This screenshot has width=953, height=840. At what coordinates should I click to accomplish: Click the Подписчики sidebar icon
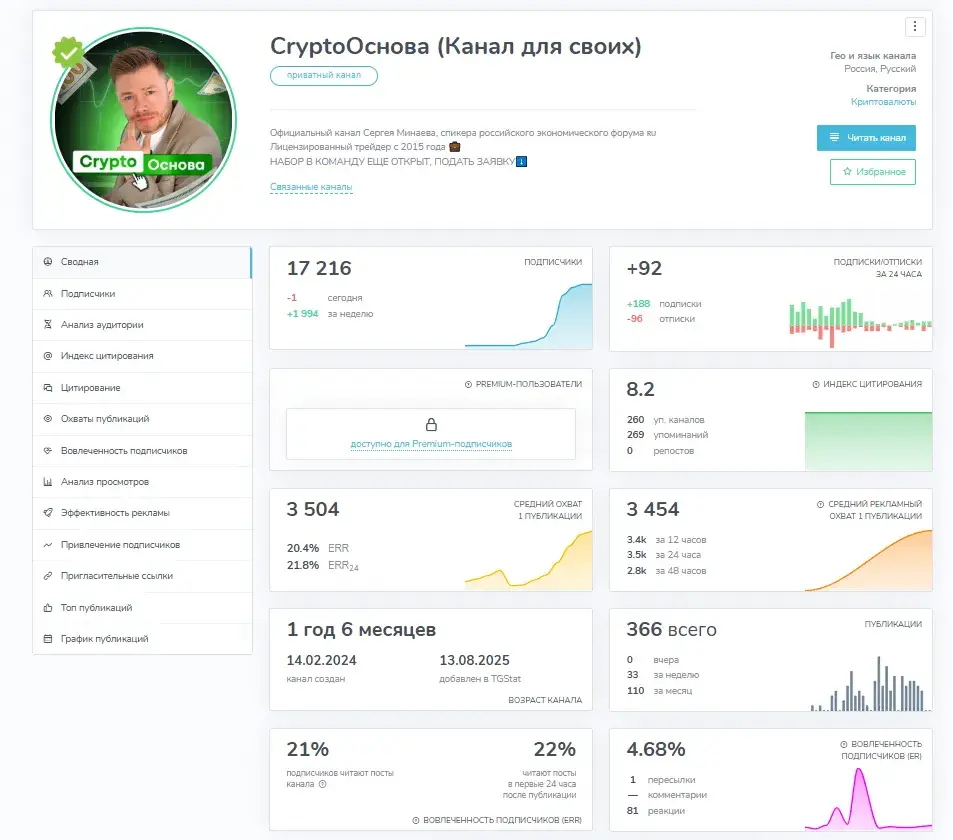pos(48,294)
